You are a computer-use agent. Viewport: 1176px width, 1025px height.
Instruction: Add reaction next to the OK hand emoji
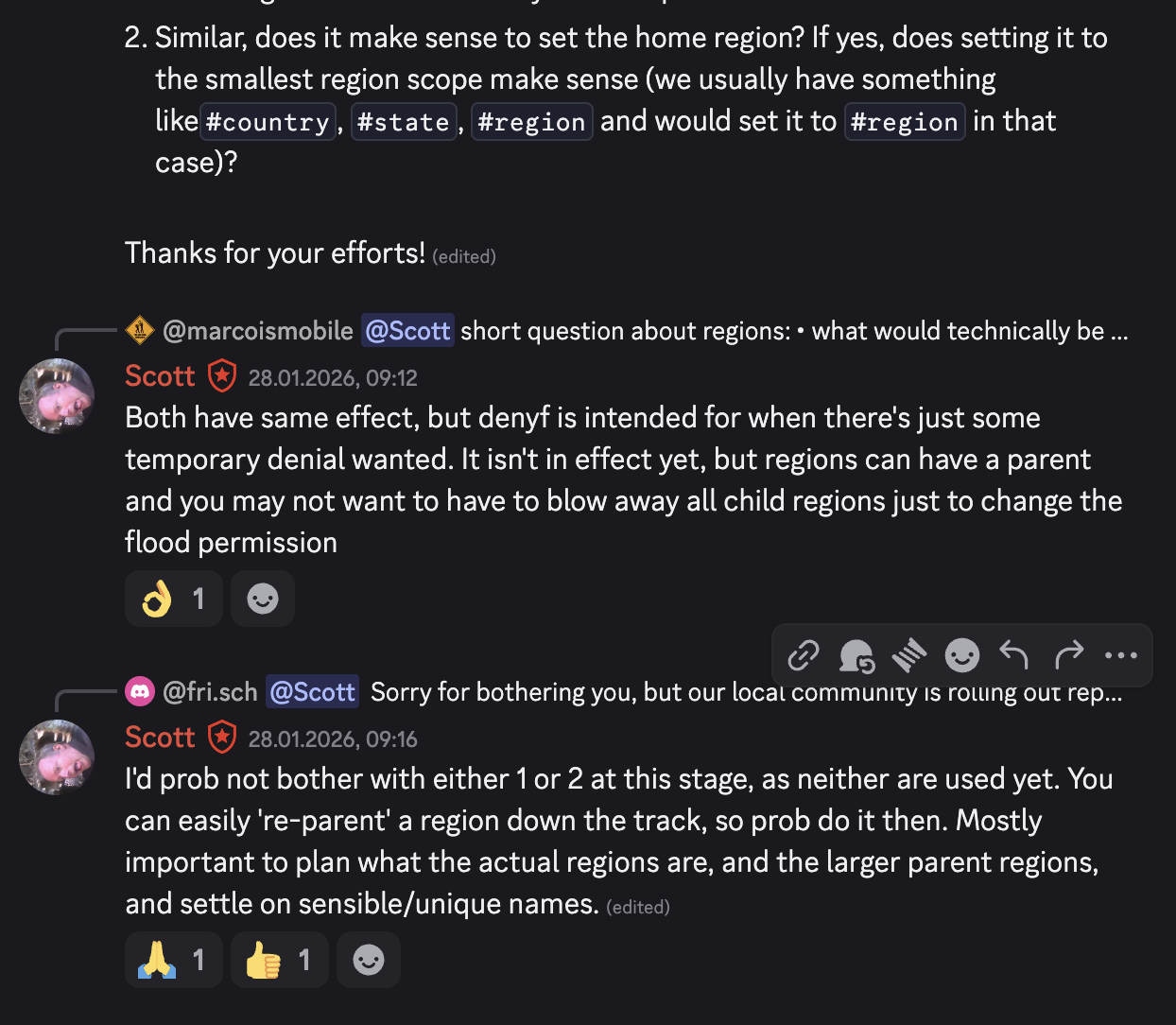pos(263,599)
